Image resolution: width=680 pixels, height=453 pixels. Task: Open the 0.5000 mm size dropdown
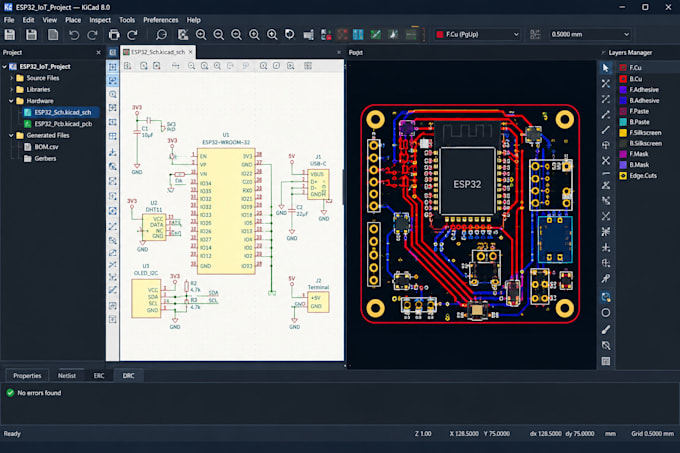[590, 34]
